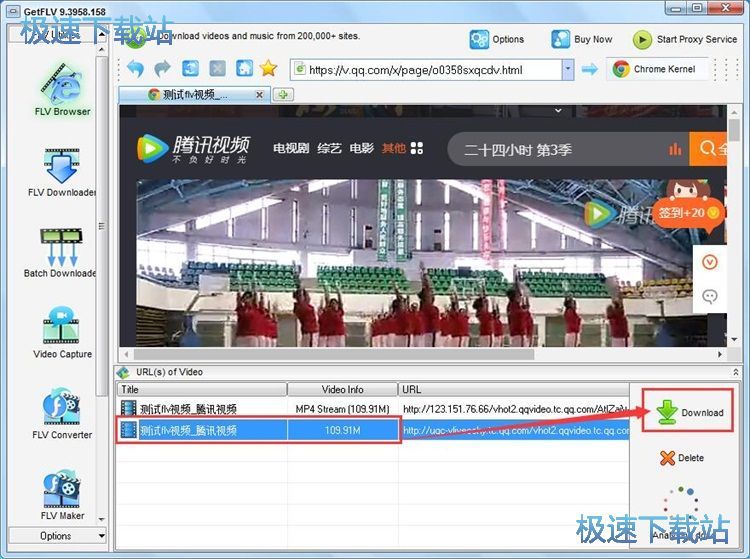
Task: Click the orange search button
Action: pos(708,149)
